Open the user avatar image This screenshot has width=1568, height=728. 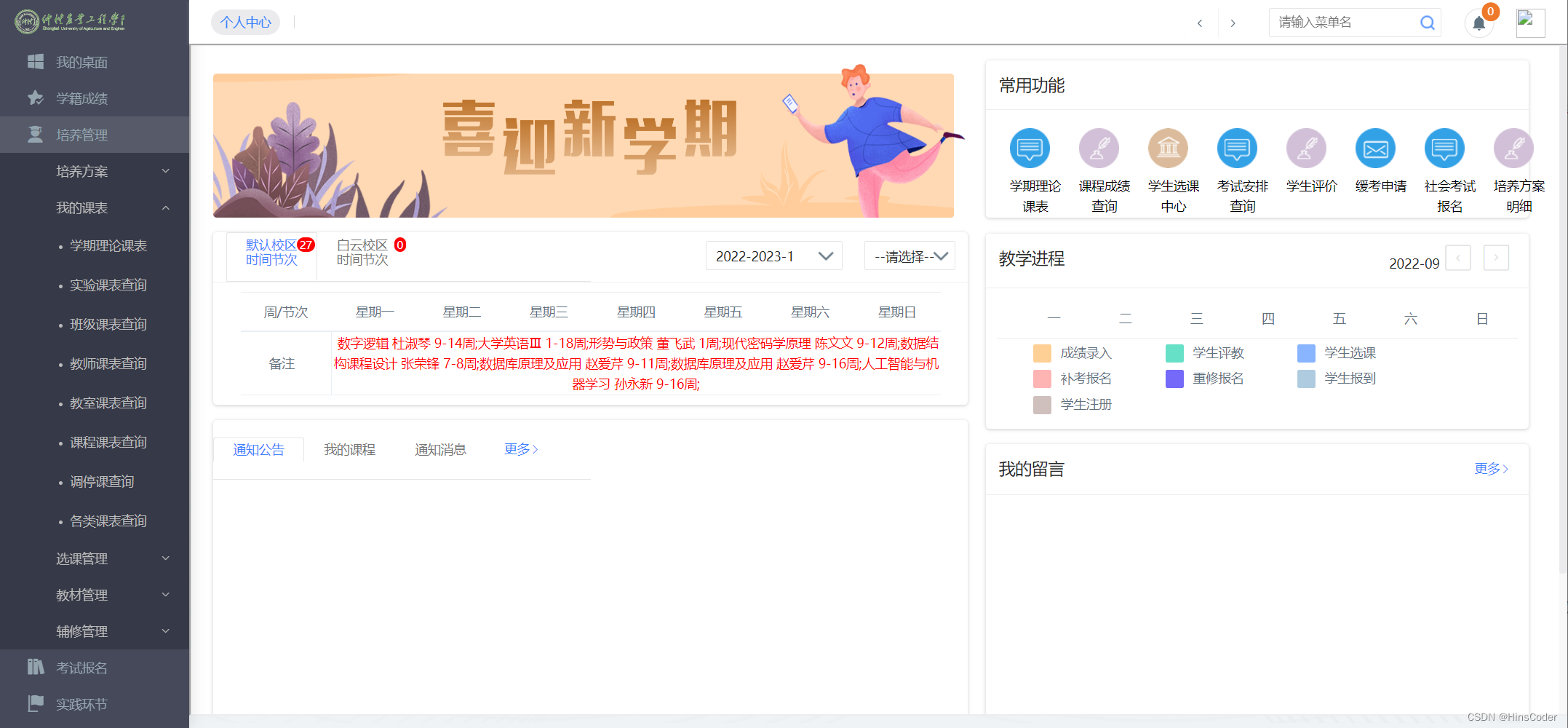(1530, 23)
